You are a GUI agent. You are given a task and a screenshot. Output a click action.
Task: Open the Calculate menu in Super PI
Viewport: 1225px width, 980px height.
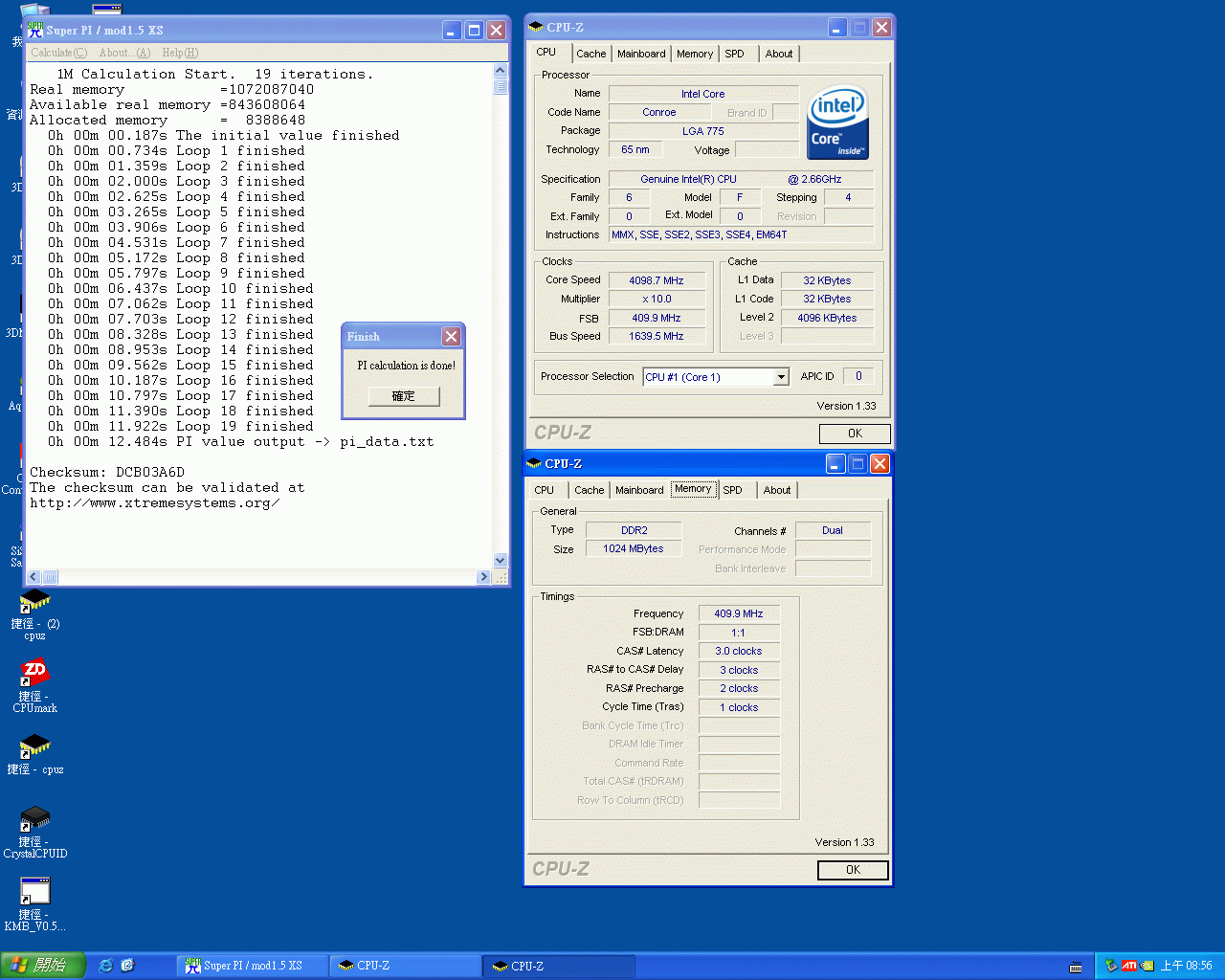[x=58, y=53]
